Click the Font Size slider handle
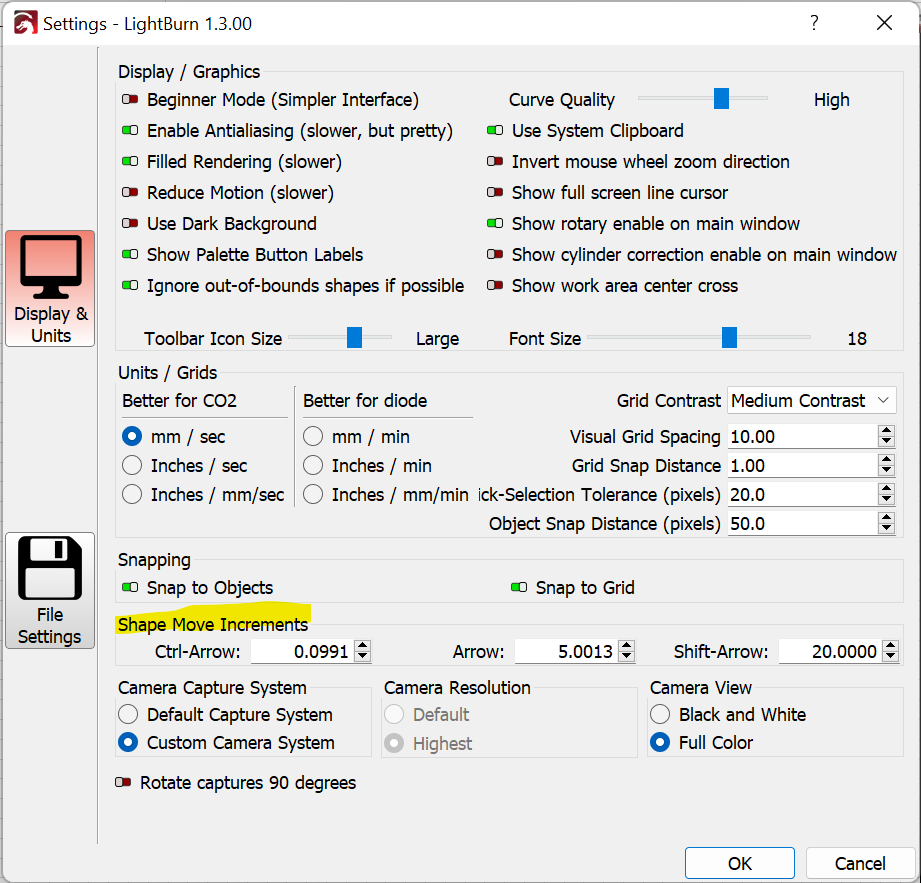 (x=729, y=338)
